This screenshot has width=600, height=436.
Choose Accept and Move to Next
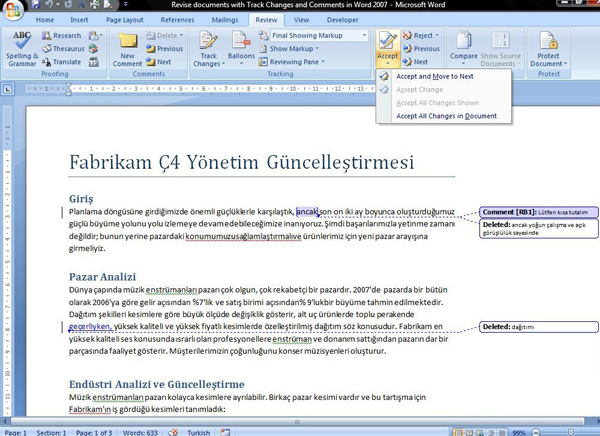[434, 76]
